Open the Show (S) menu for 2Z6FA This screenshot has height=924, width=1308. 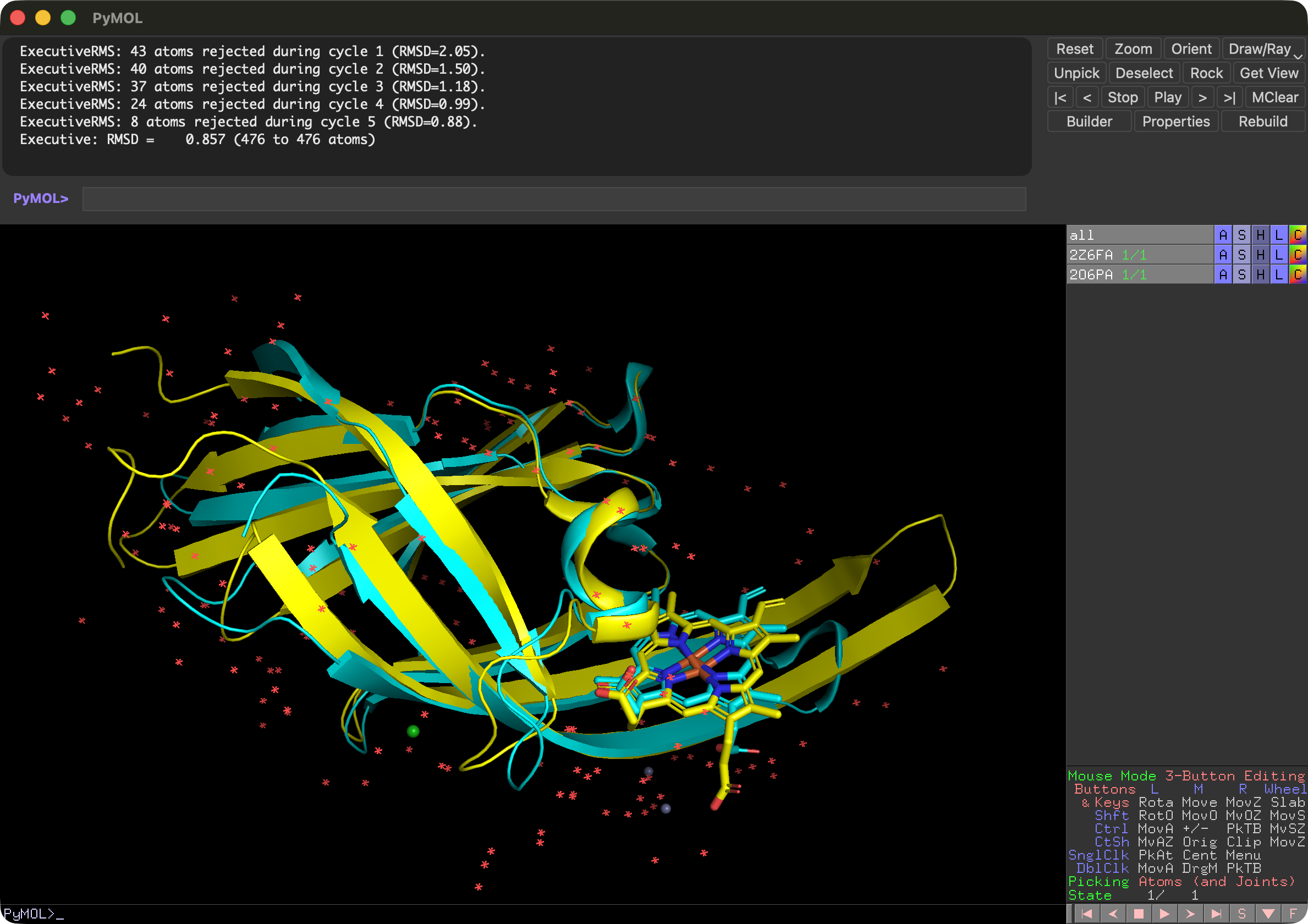tap(1242, 255)
